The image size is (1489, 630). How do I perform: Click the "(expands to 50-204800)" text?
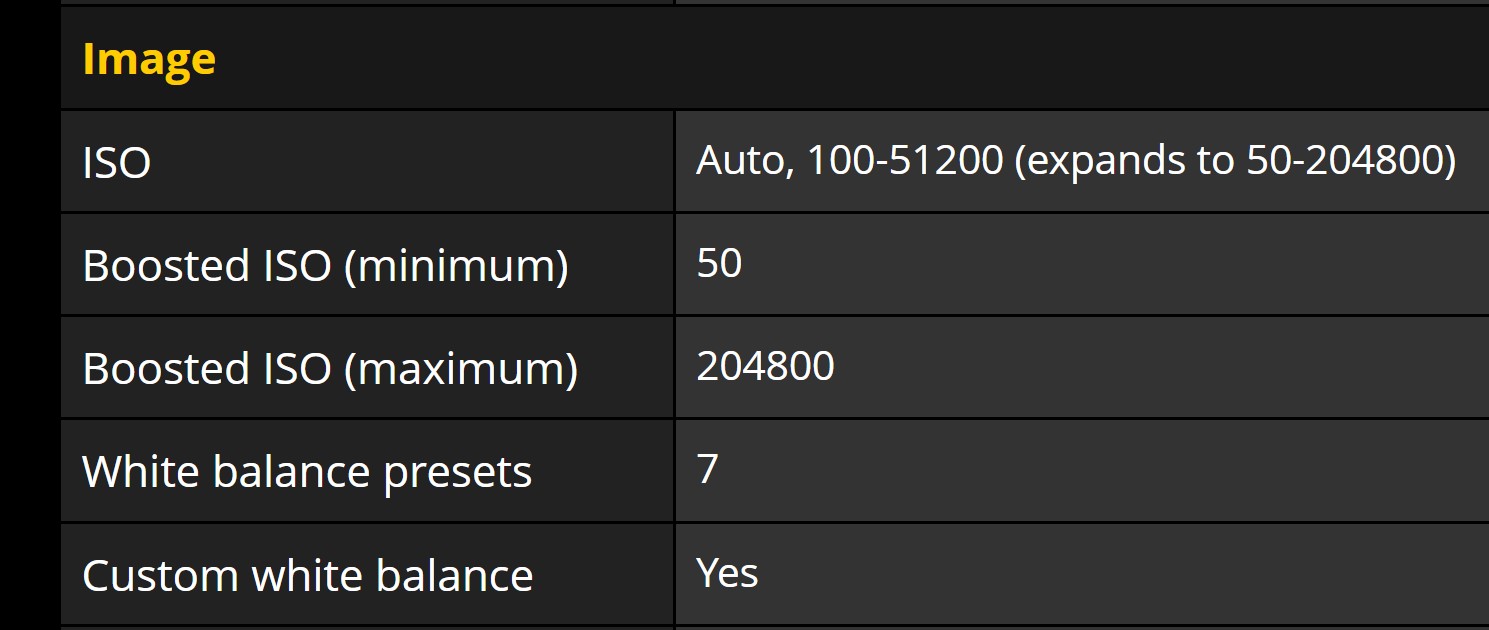(1235, 161)
